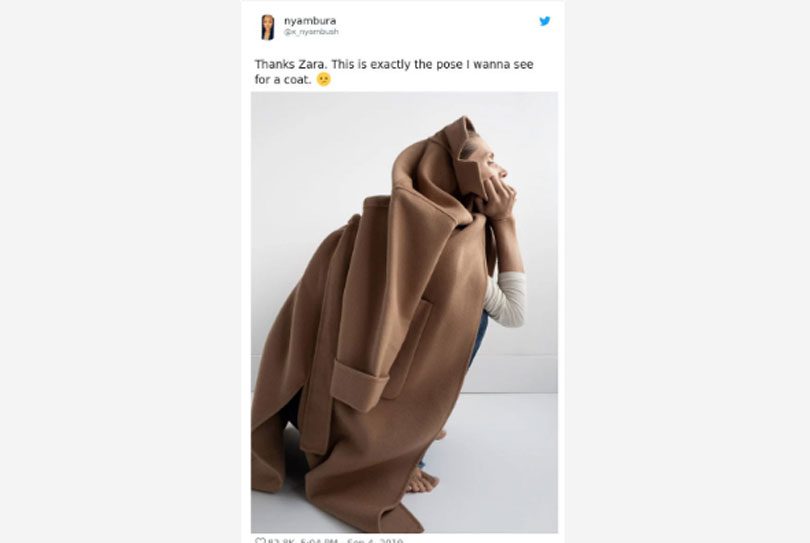Click the tweet's 5:04 PM timestamp
810x543 pixels.
[319, 541]
